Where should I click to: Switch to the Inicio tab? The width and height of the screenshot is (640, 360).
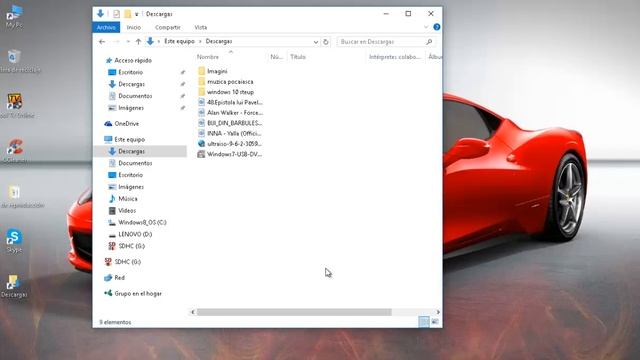tap(134, 27)
